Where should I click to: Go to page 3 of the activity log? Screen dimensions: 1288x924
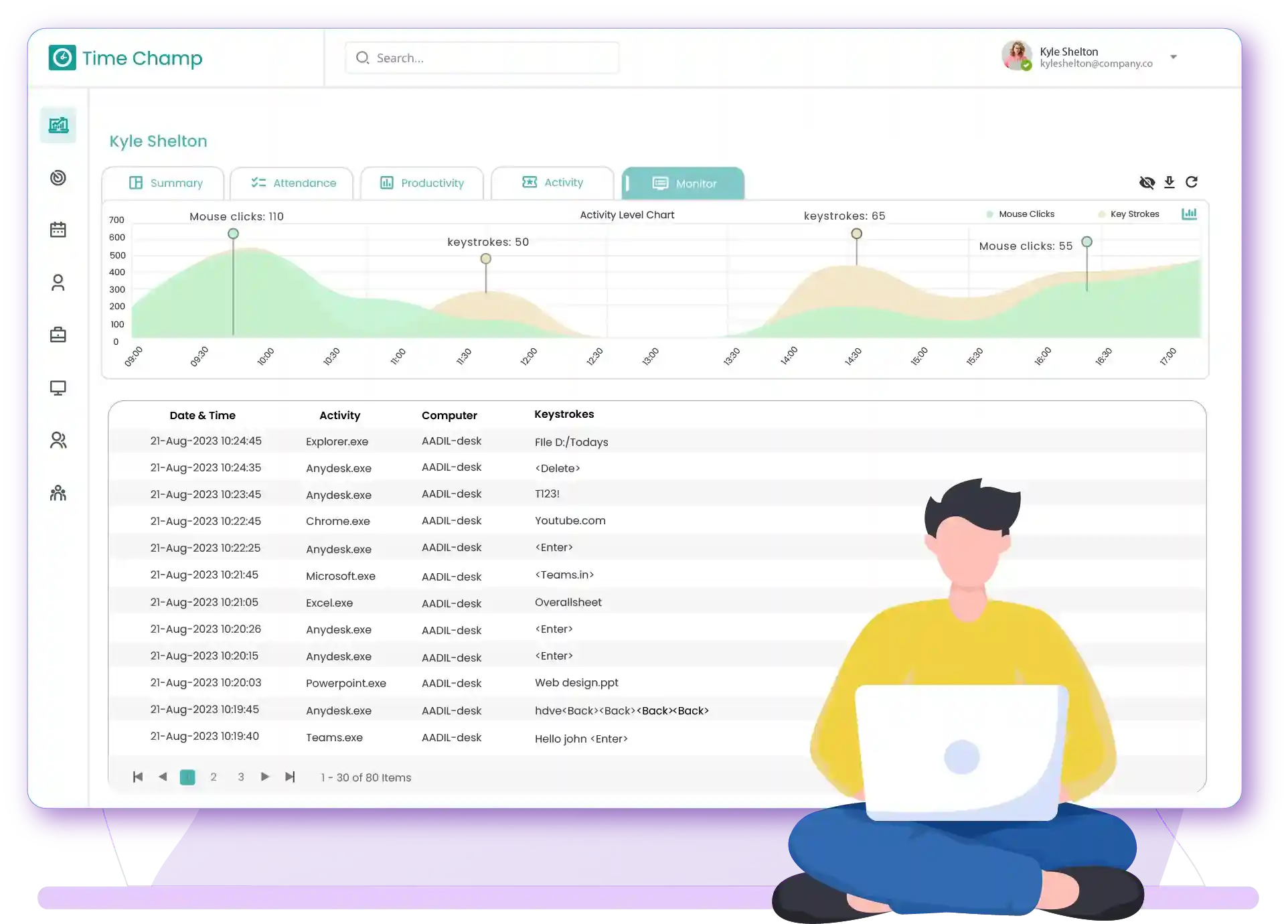[241, 777]
